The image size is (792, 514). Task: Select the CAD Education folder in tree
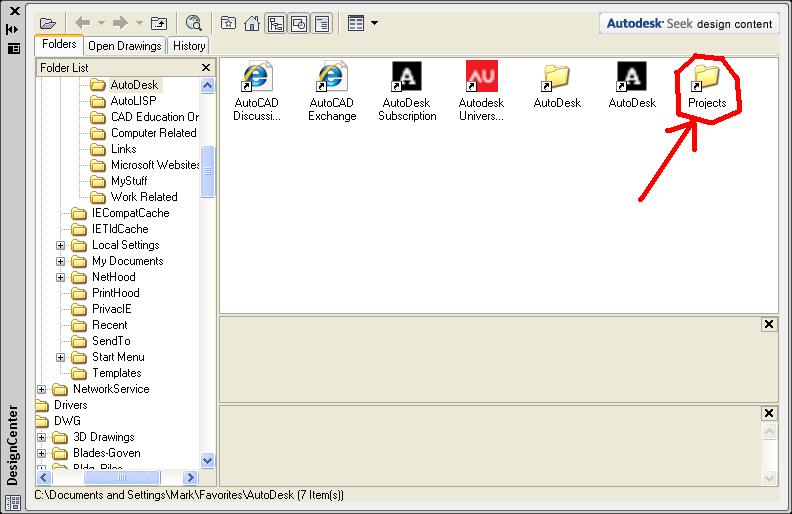144,117
